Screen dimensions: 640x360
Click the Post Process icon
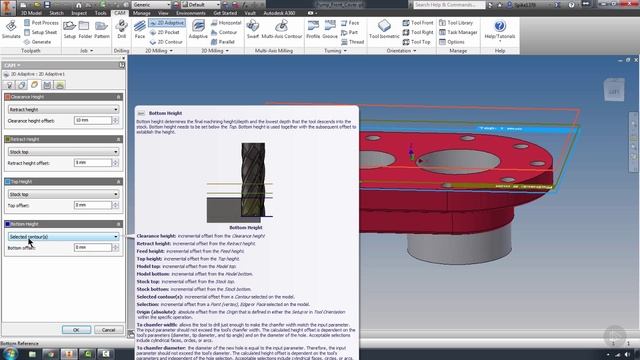(27, 23)
